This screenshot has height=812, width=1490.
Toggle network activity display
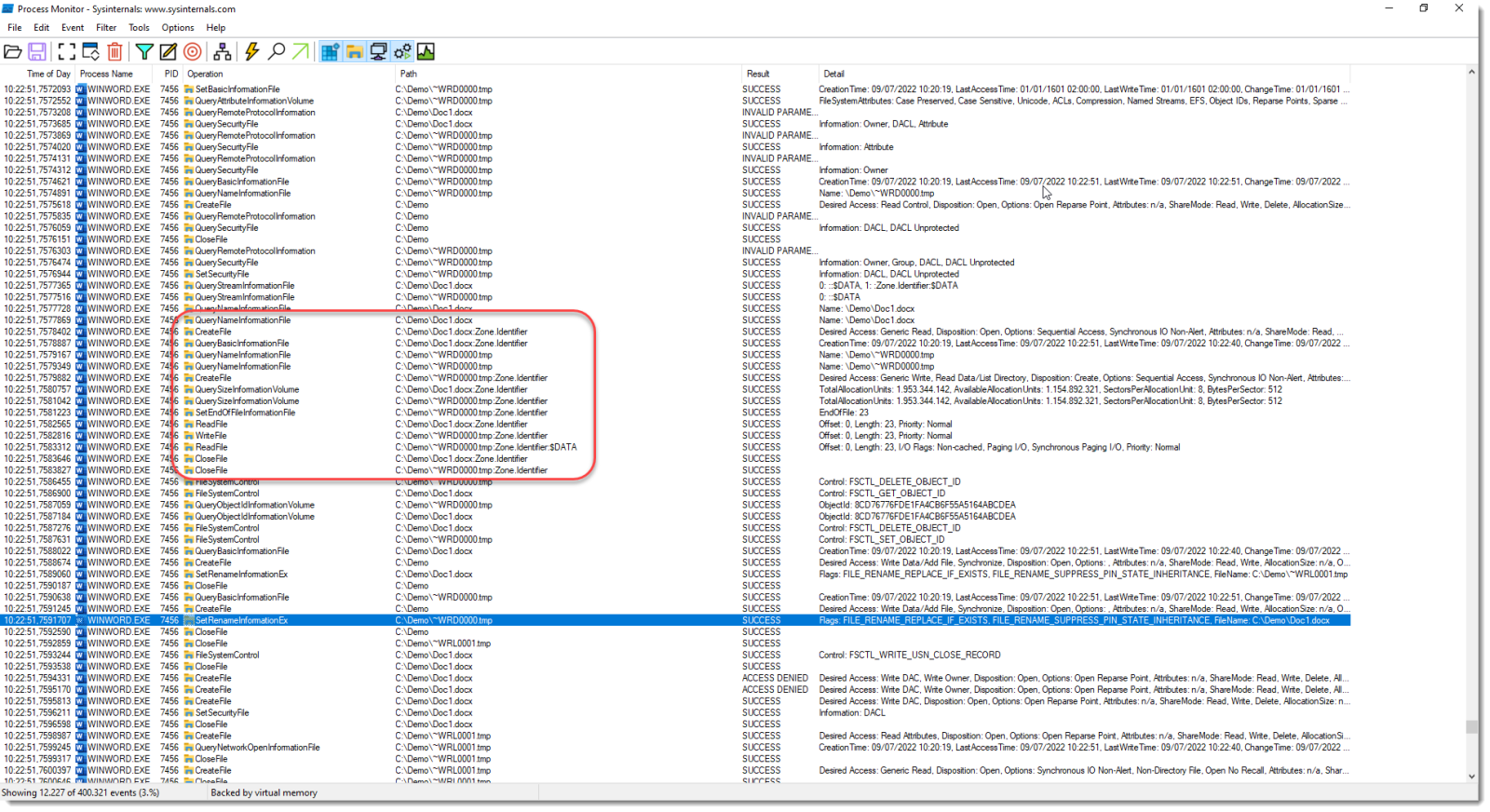click(378, 52)
